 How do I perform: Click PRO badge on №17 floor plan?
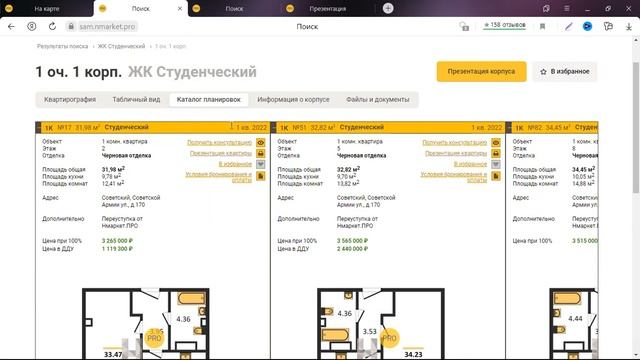pyautogui.click(x=154, y=338)
